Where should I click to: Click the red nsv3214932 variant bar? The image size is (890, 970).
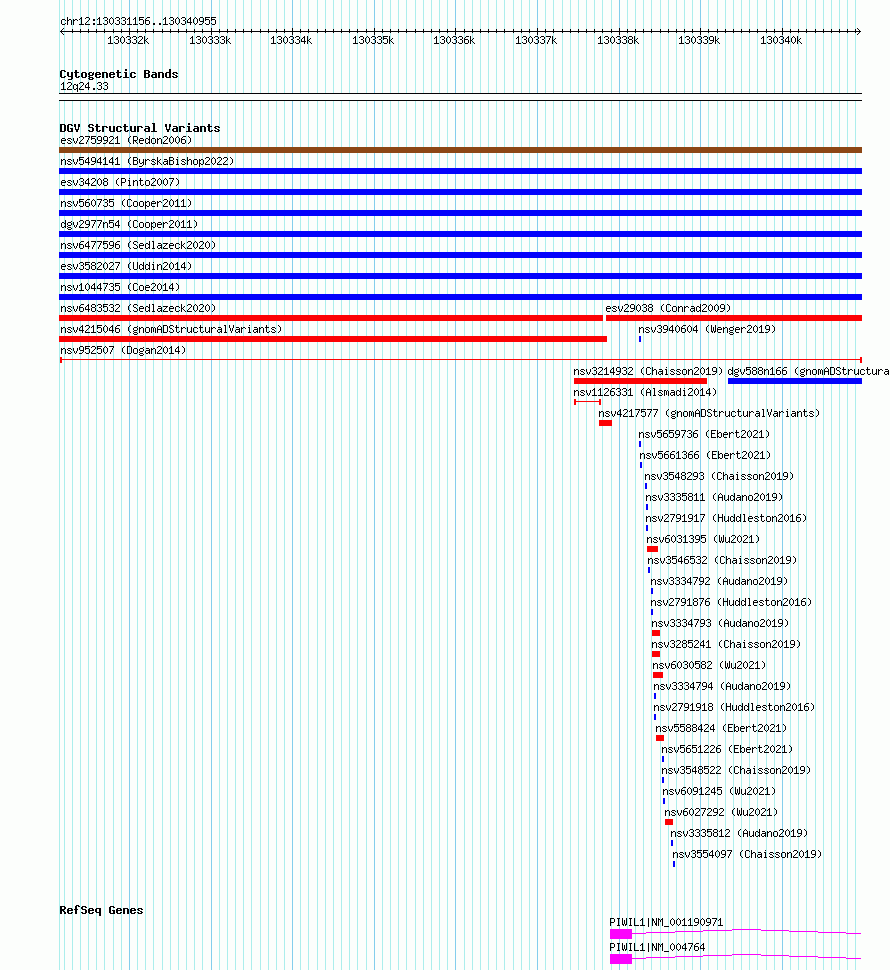[640, 381]
